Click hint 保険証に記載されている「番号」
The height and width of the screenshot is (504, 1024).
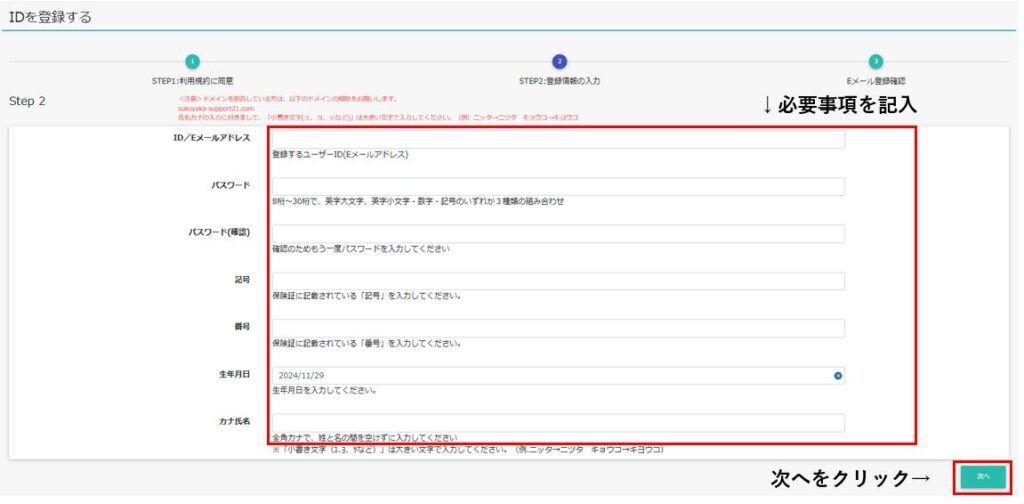pyautogui.click(x=367, y=343)
